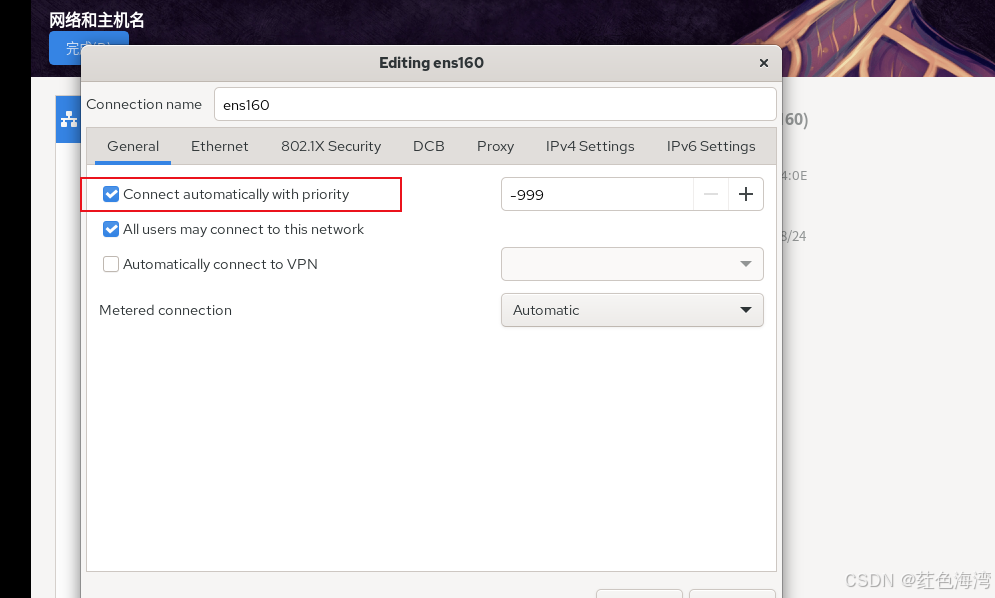This screenshot has width=995, height=598.
Task: Switch to IPv6 Settings tab
Action: pyautogui.click(x=711, y=147)
